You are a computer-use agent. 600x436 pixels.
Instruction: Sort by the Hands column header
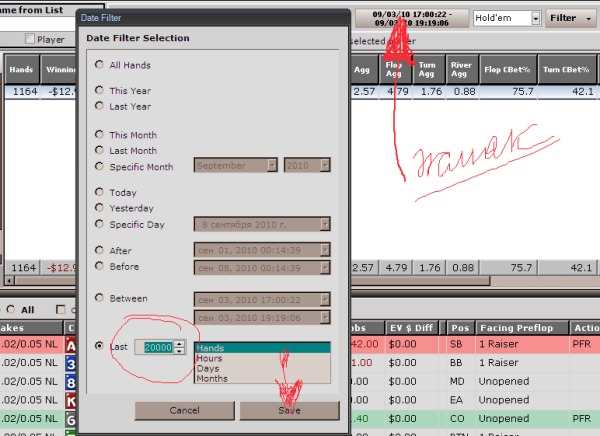coord(21,69)
